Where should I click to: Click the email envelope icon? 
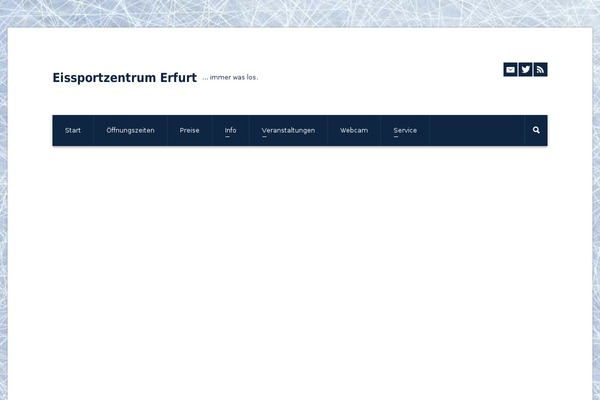[x=510, y=70]
